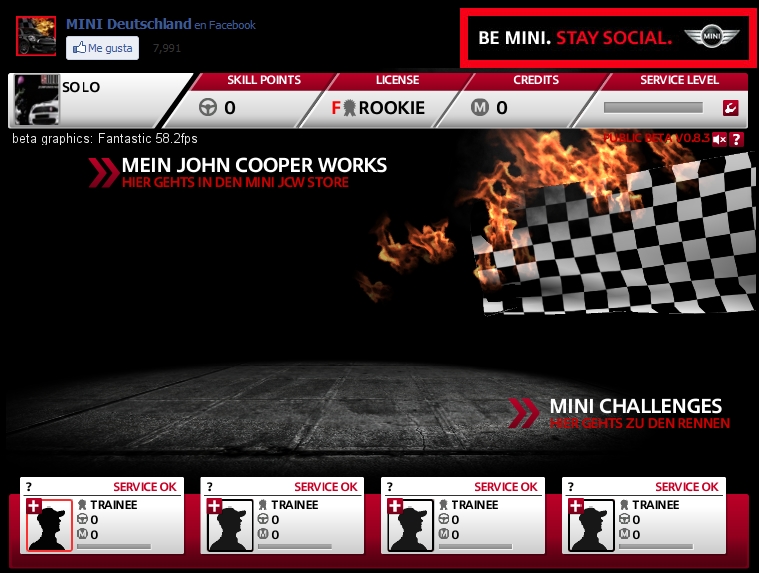The height and width of the screenshot is (573, 759).
Task: Click the steering wheel icon on third trainee card
Action: (443, 519)
